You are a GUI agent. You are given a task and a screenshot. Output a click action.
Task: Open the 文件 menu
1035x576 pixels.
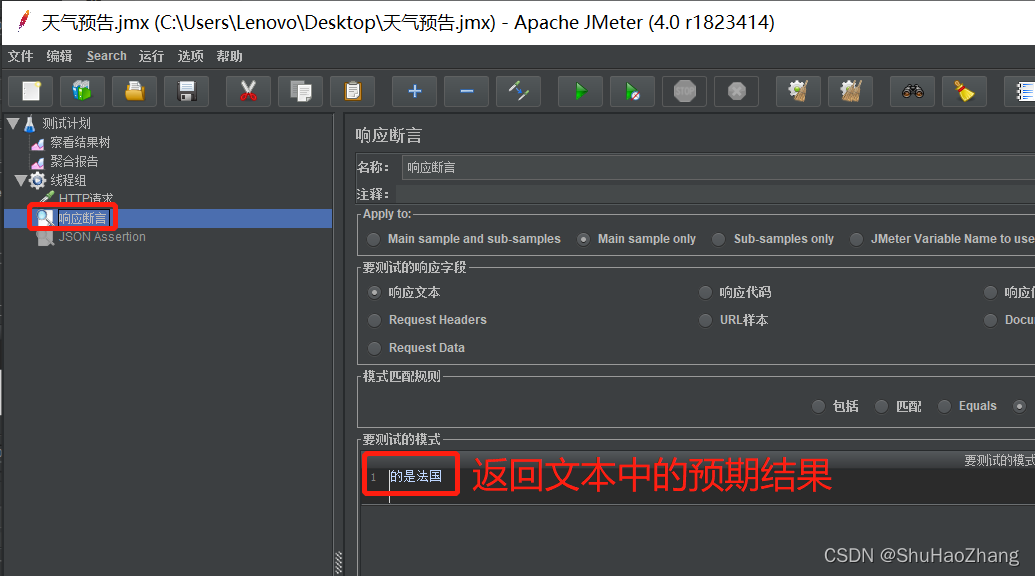point(20,56)
